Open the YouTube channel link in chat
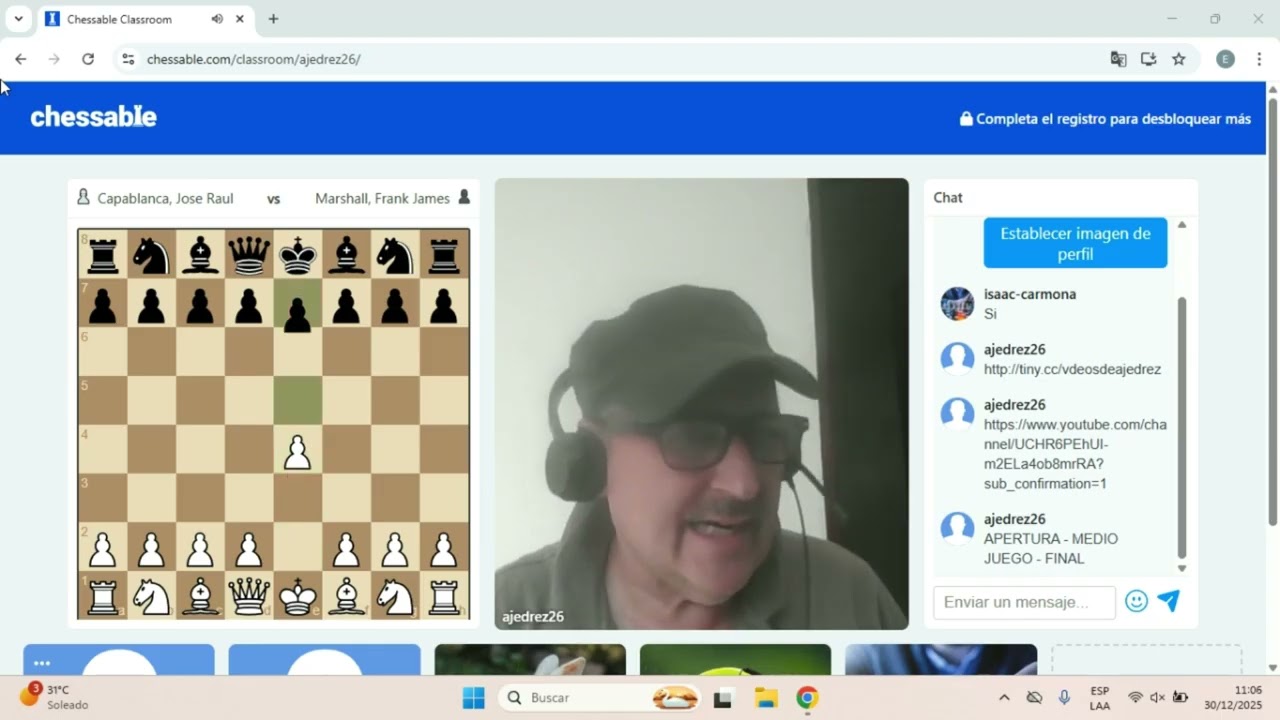This screenshot has width=1280, height=720. [x=1075, y=454]
